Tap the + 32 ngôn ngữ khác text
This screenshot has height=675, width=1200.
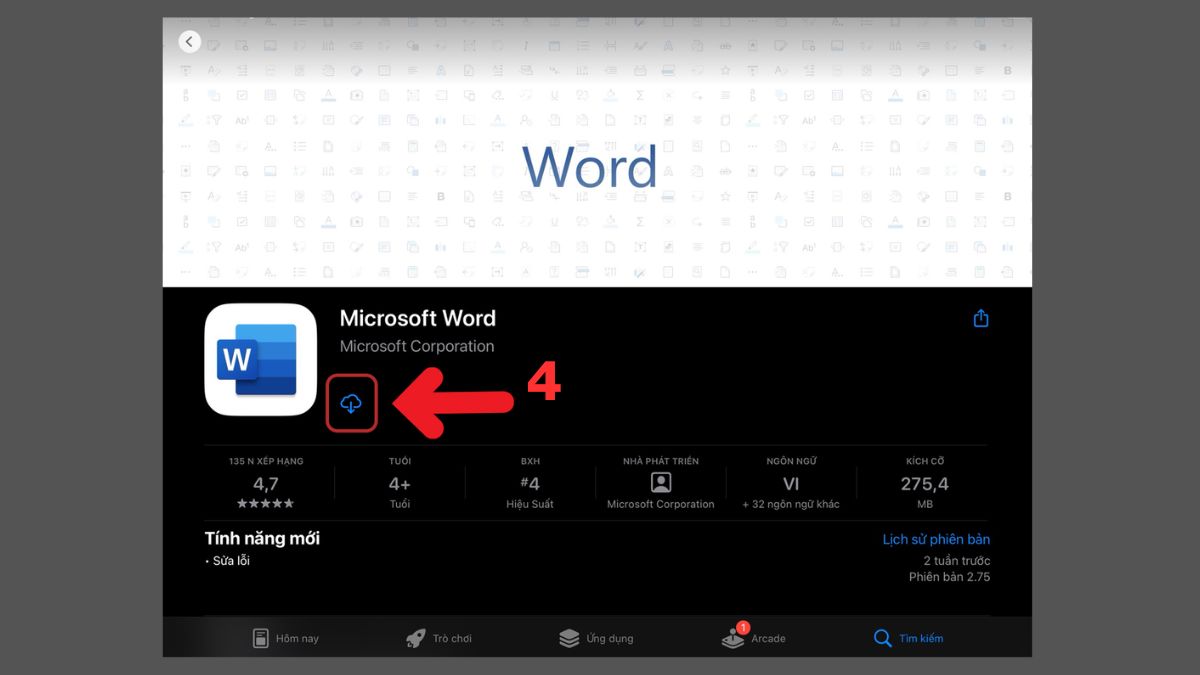click(x=790, y=504)
